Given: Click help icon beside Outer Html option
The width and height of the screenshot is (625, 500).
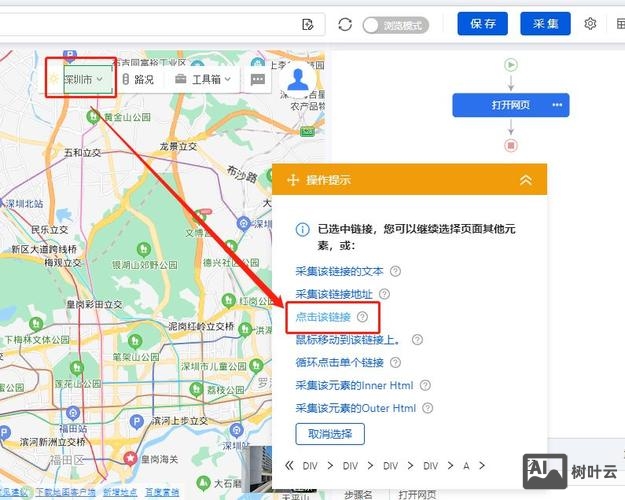Looking at the screenshot, I should (427, 408).
